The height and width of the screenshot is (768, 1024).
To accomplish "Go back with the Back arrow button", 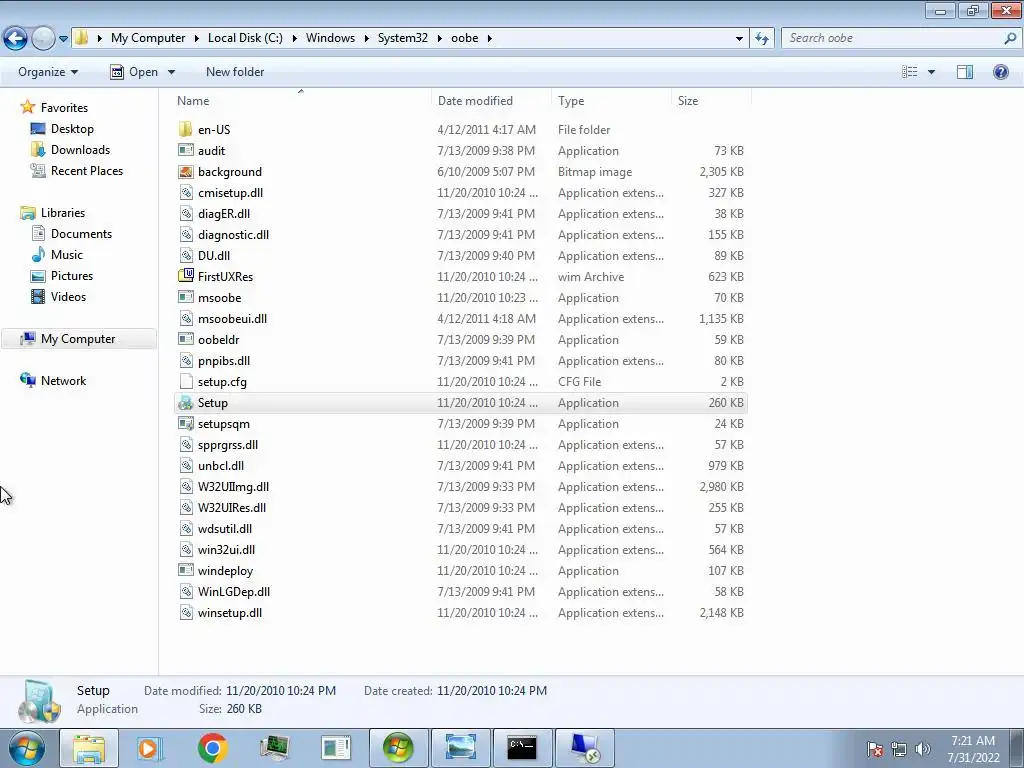I will click(16, 38).
